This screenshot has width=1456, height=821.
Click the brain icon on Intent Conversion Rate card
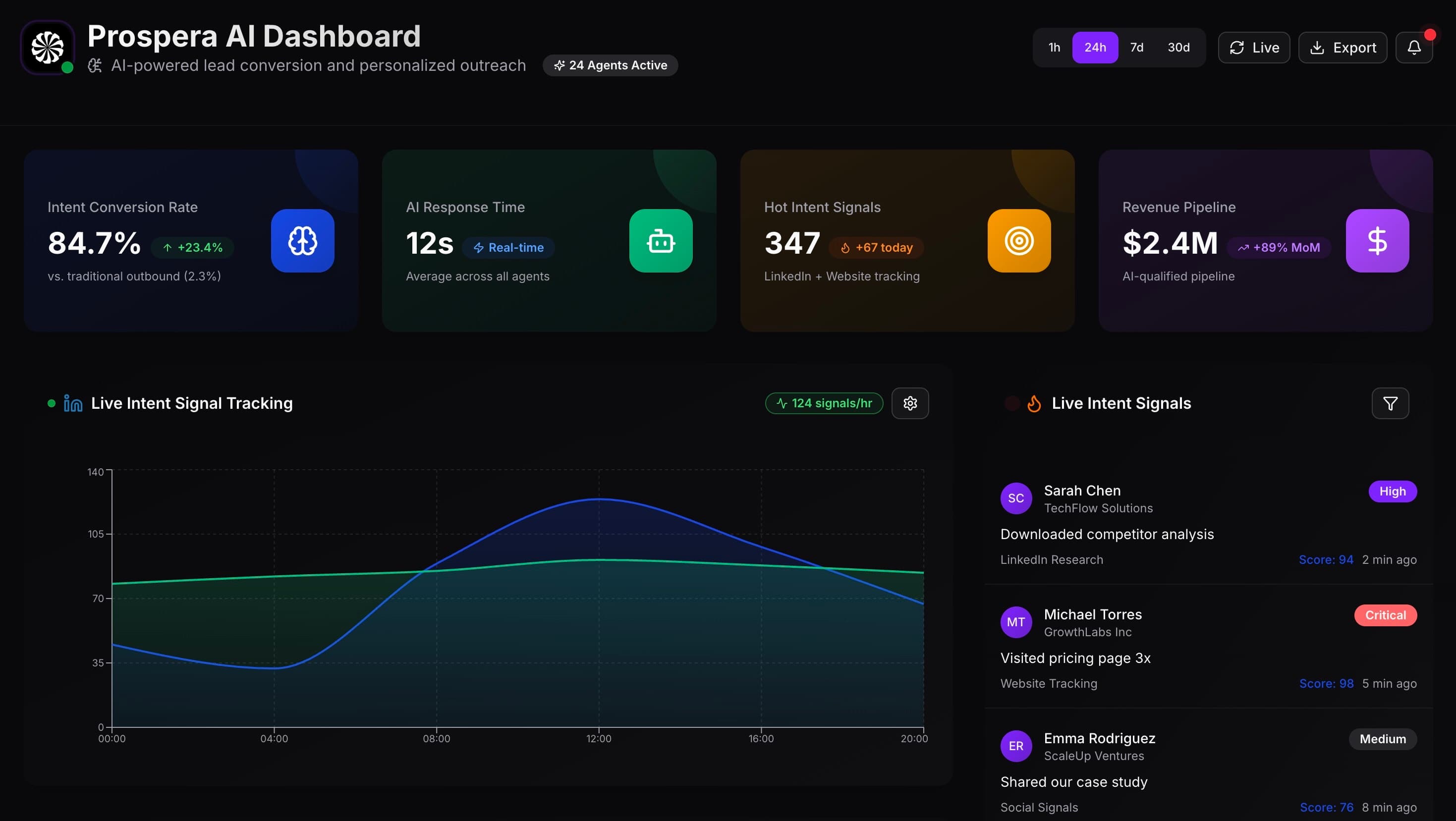coord(303,240)
